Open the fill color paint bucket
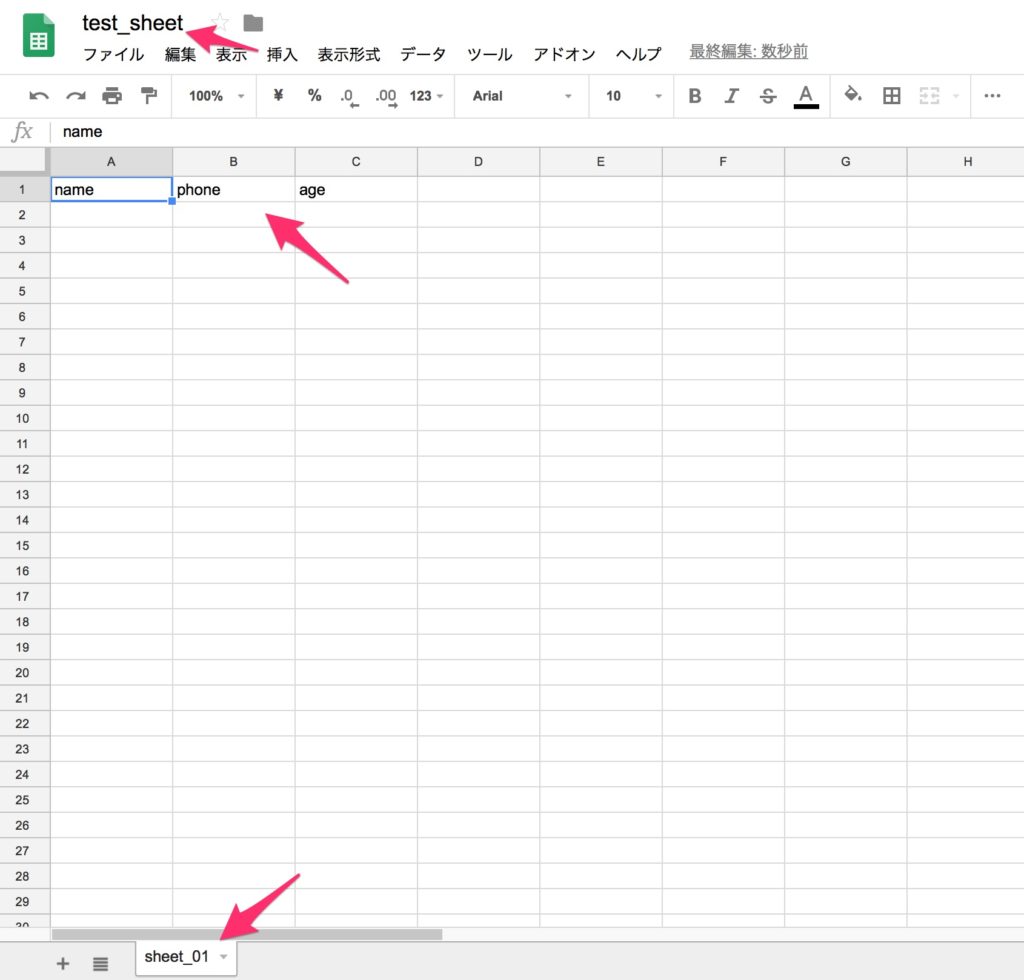The width and height of the screenshot is (1024, 980). coord(853,96)
